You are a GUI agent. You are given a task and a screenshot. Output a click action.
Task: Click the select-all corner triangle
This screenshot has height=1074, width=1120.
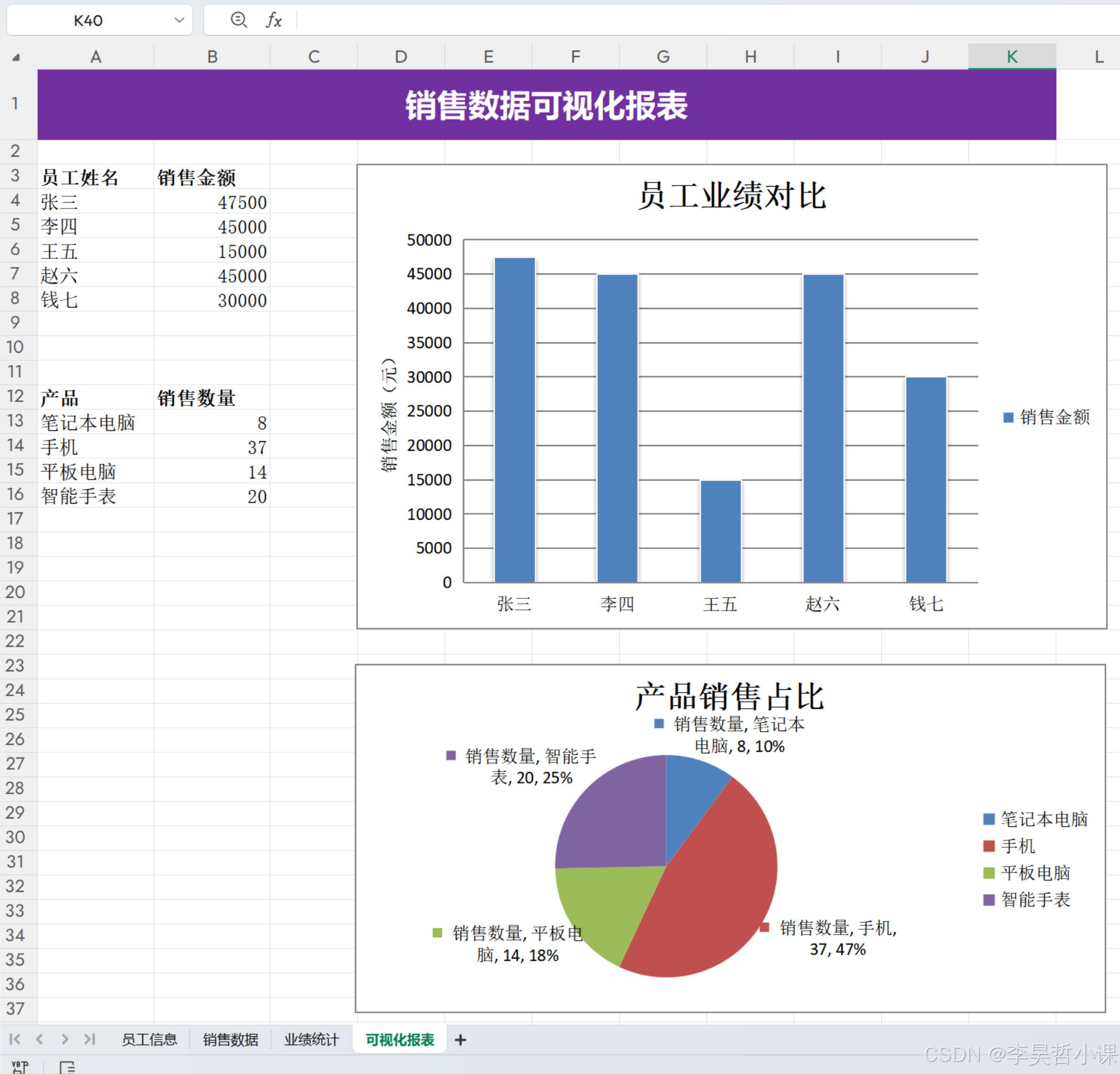click(16, 57)
